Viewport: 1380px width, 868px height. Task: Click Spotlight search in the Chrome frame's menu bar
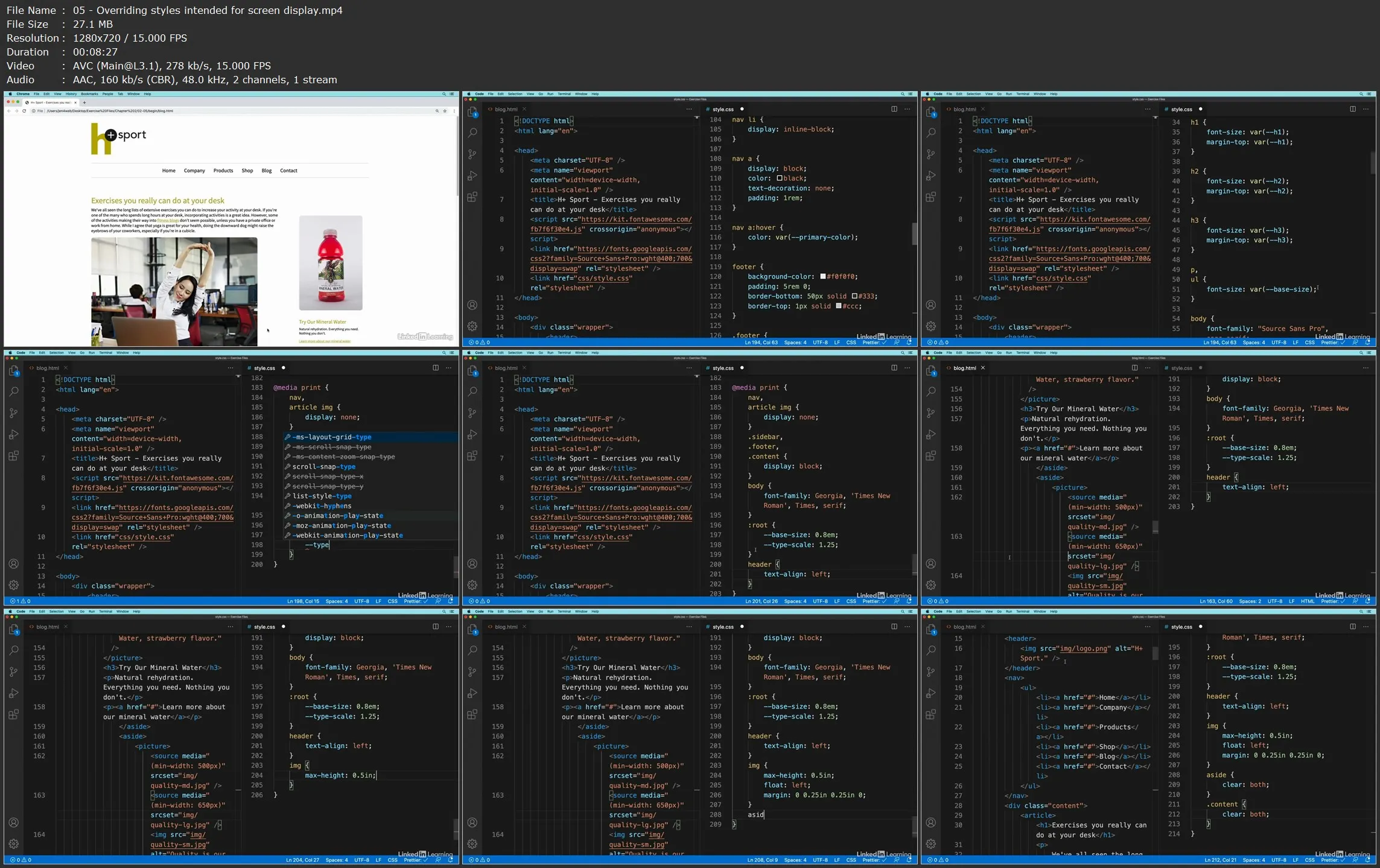444,94
